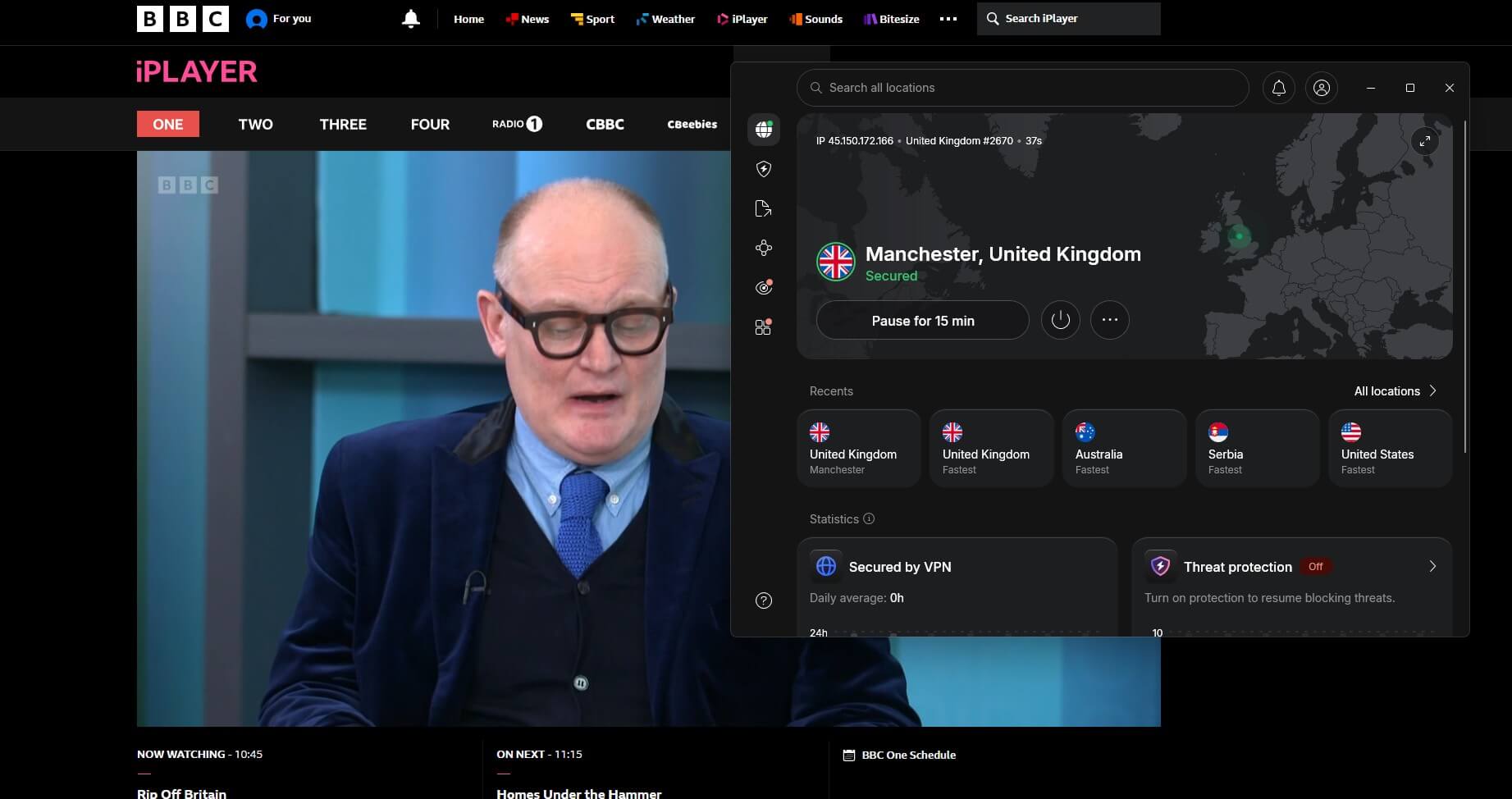Screen dimensions: 1512x799
Task: Click Homes Under the Hammer title
Action: pos(579,793)
